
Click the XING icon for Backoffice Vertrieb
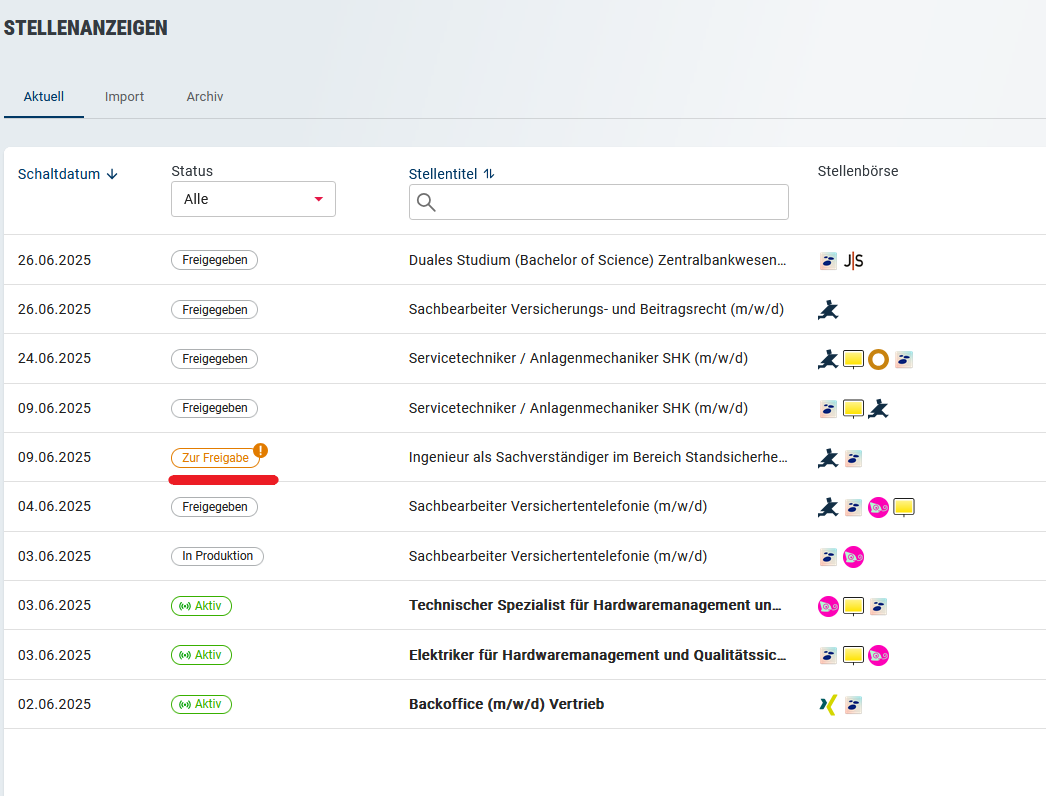(827, 704)
